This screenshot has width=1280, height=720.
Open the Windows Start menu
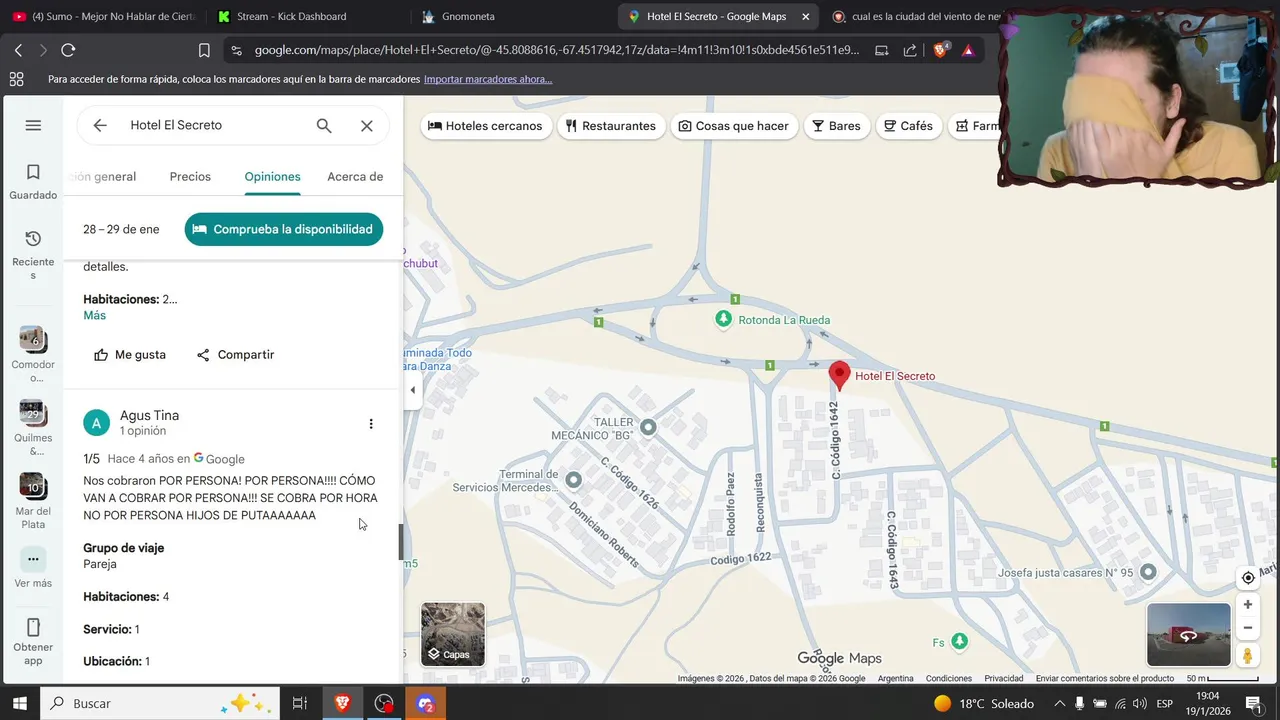pyautogui.click(x=19, y=703)
